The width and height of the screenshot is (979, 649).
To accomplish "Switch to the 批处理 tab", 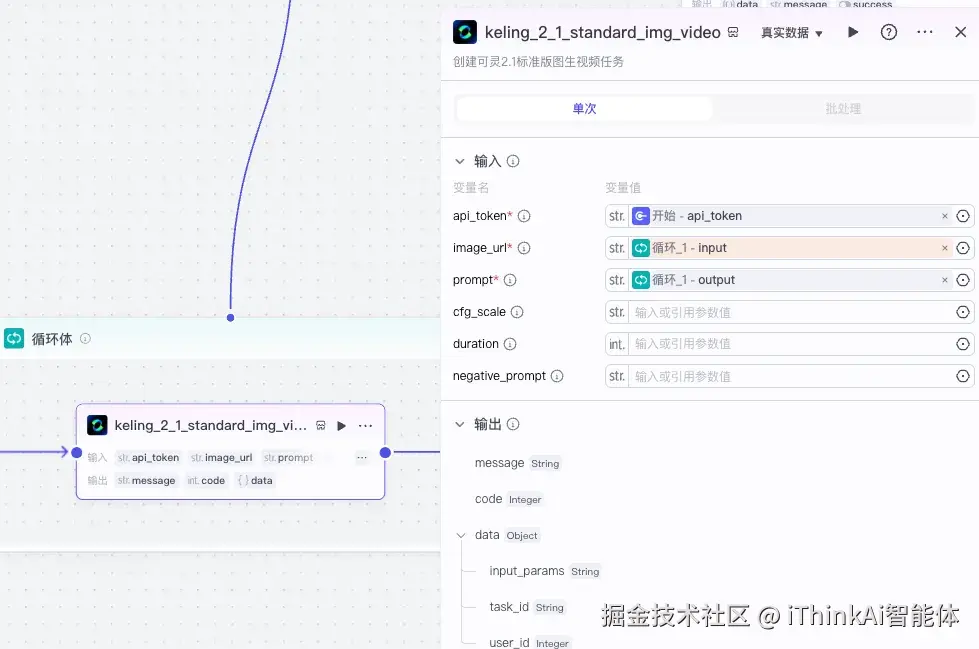I will click(845, 108).
